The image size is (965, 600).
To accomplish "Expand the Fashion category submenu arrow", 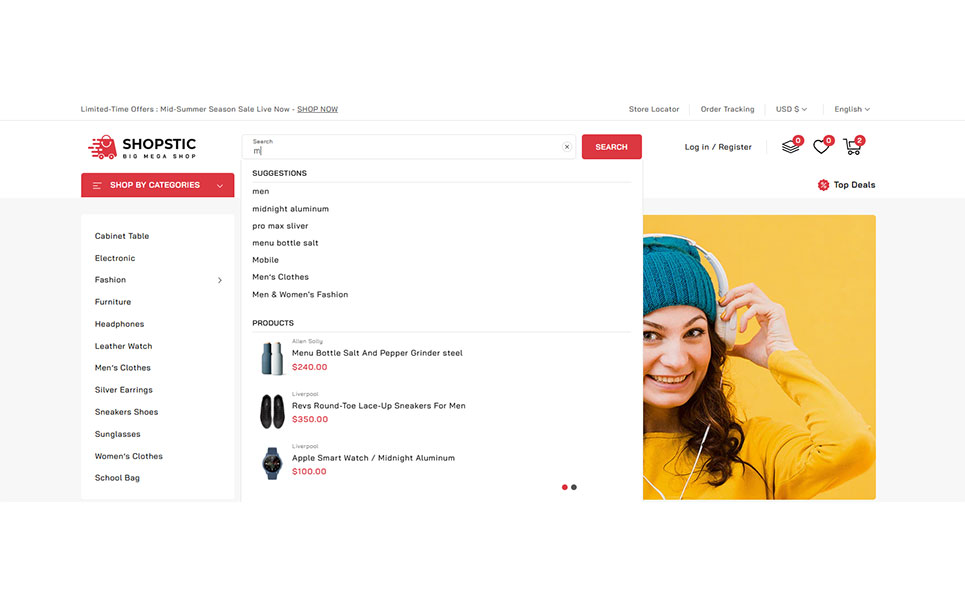I will click(220, 280).
